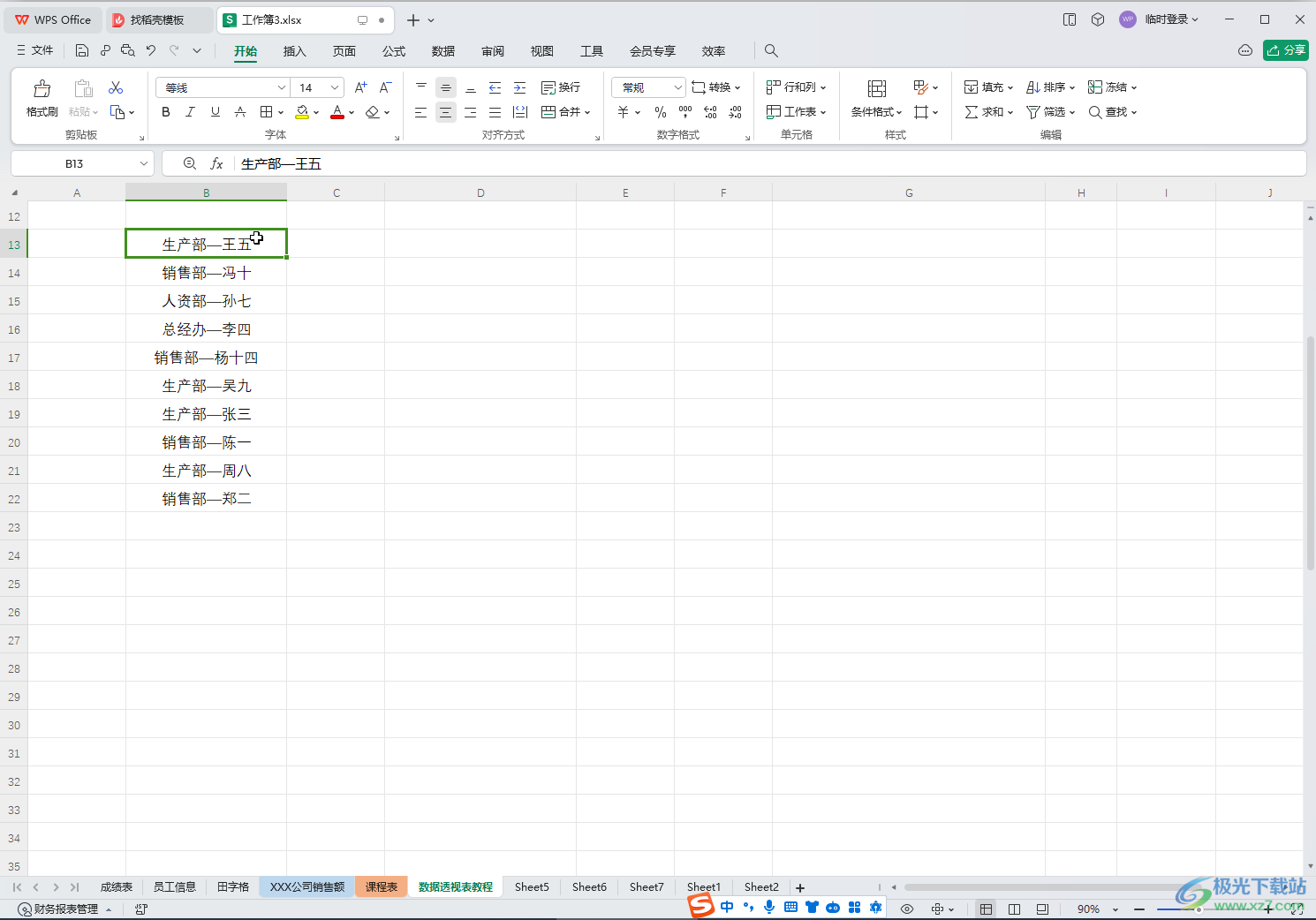1316x920 pixels.
Task: Click the undo arrow icon
Action: click(151, 50)
